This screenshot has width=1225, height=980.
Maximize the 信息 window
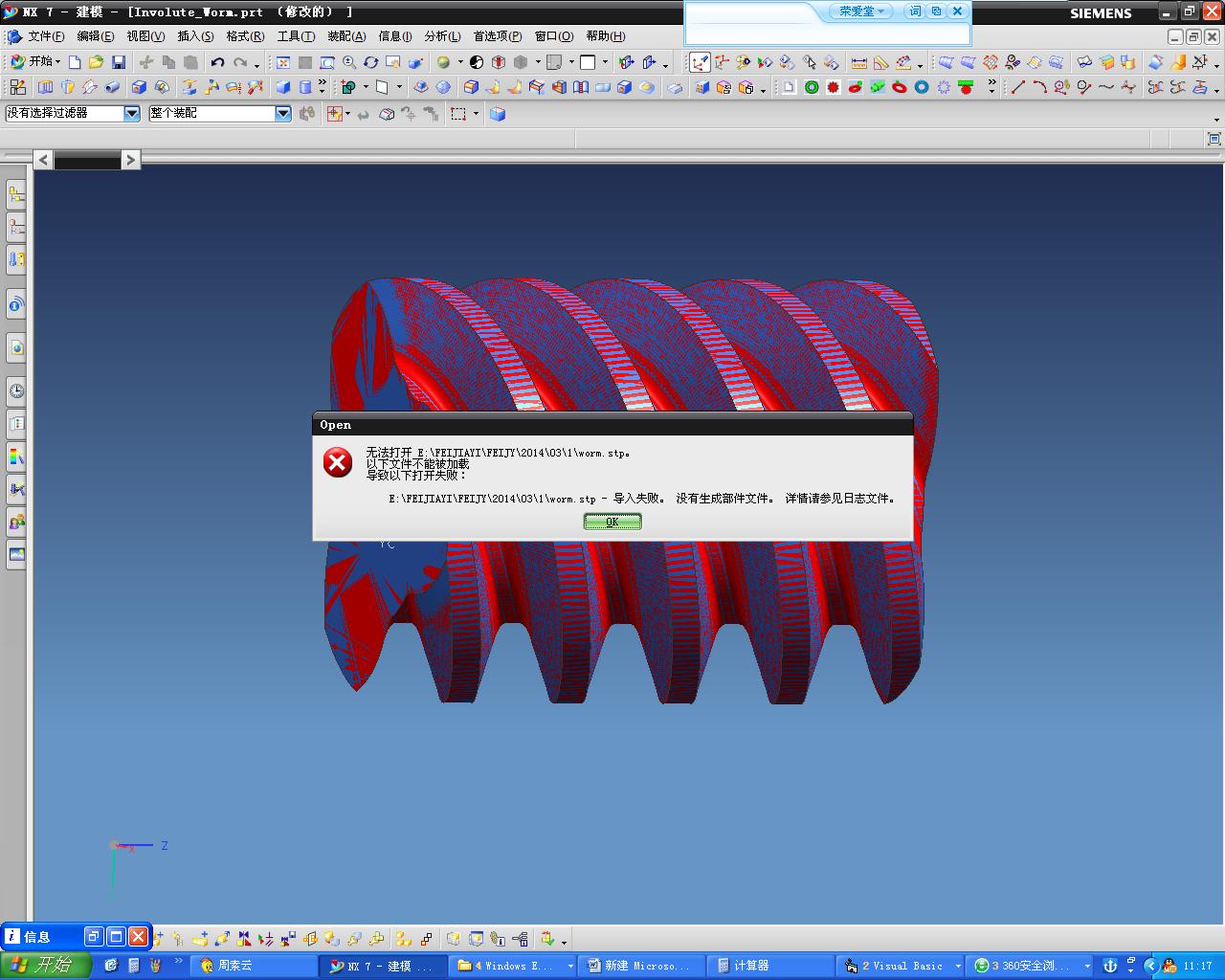pyautogui.click(x=116, y=936)
